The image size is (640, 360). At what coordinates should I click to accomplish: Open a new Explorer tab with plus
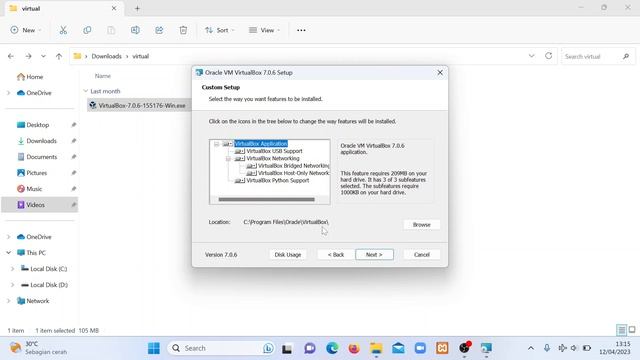[137, 8]
